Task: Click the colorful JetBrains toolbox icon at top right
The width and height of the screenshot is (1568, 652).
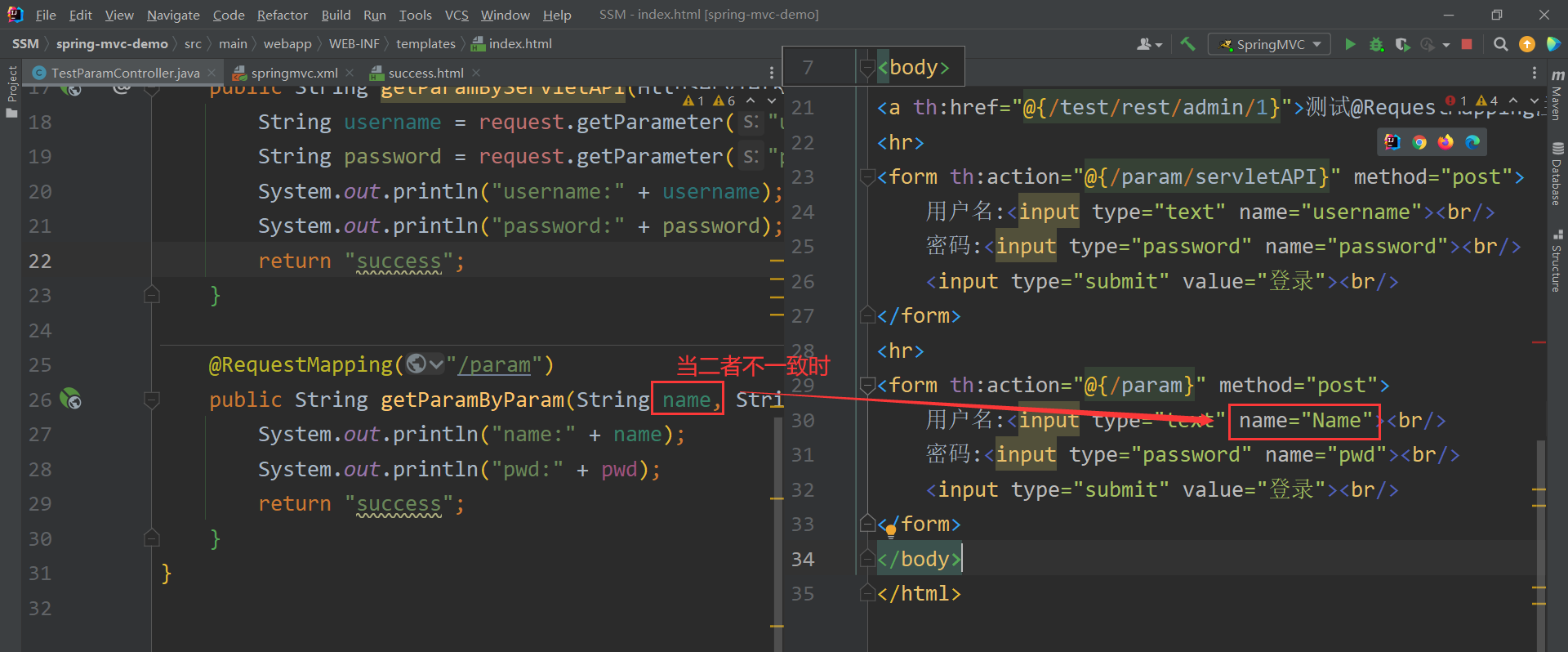Action: tap(1553, 44)
